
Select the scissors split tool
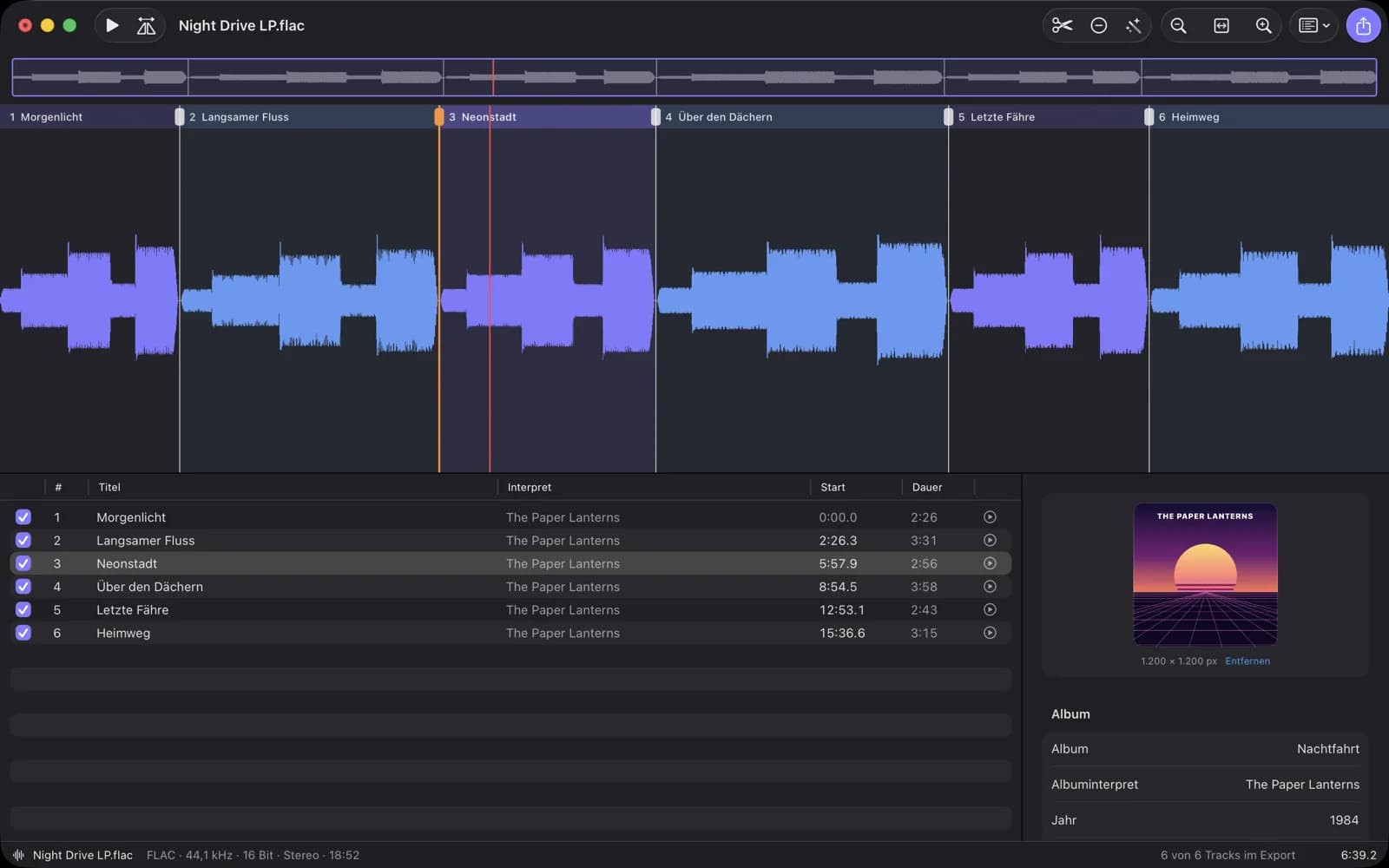pyautogui.click(x=1062, y=26)
